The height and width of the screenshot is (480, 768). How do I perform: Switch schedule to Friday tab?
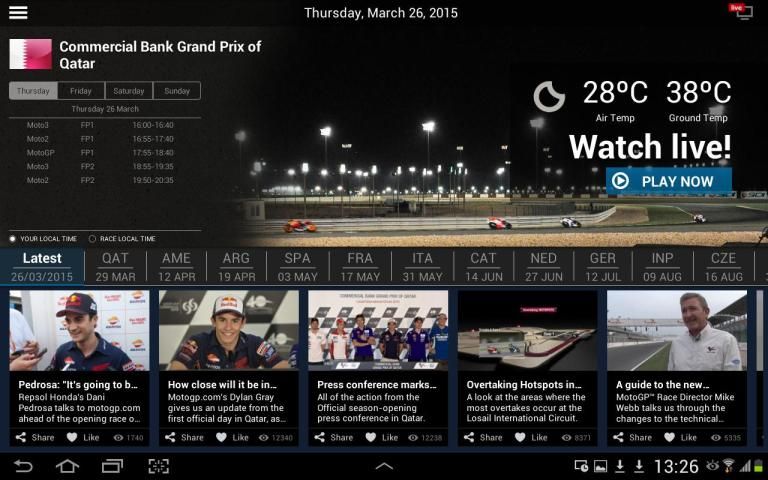pos(81,91)
